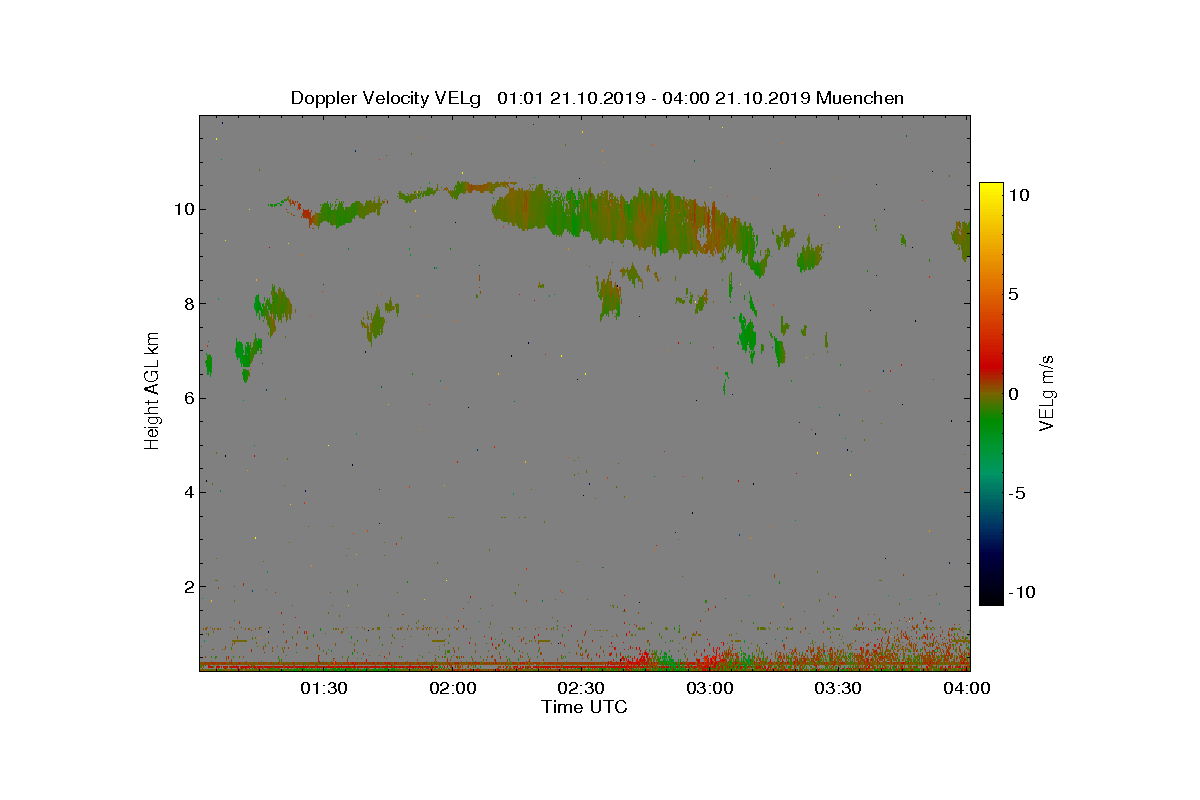This screenshot has width=1200, height=800.
Task: Click the 02:00 time axis label
Action: (453, 688)
